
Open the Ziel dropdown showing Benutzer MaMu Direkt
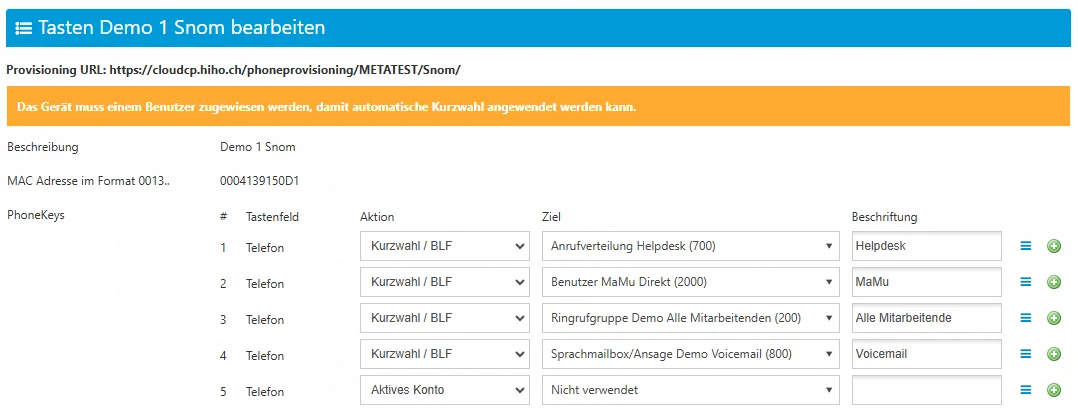click(x=691, y=282)
